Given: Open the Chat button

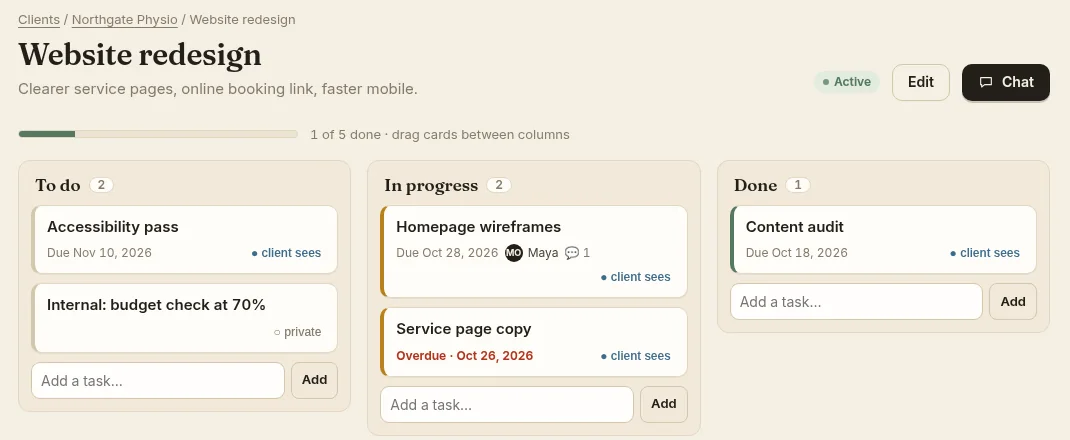Looking at the screenshot, I should pyautogui.click(x=1005, y=82).
